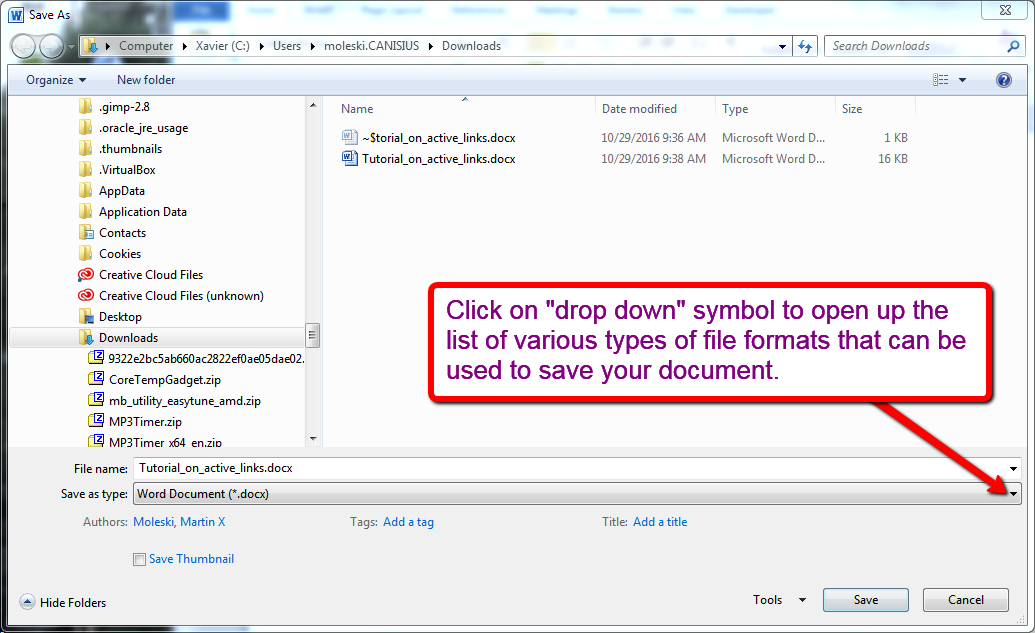Expand the Save as type dropdown

pos(1013,494)
